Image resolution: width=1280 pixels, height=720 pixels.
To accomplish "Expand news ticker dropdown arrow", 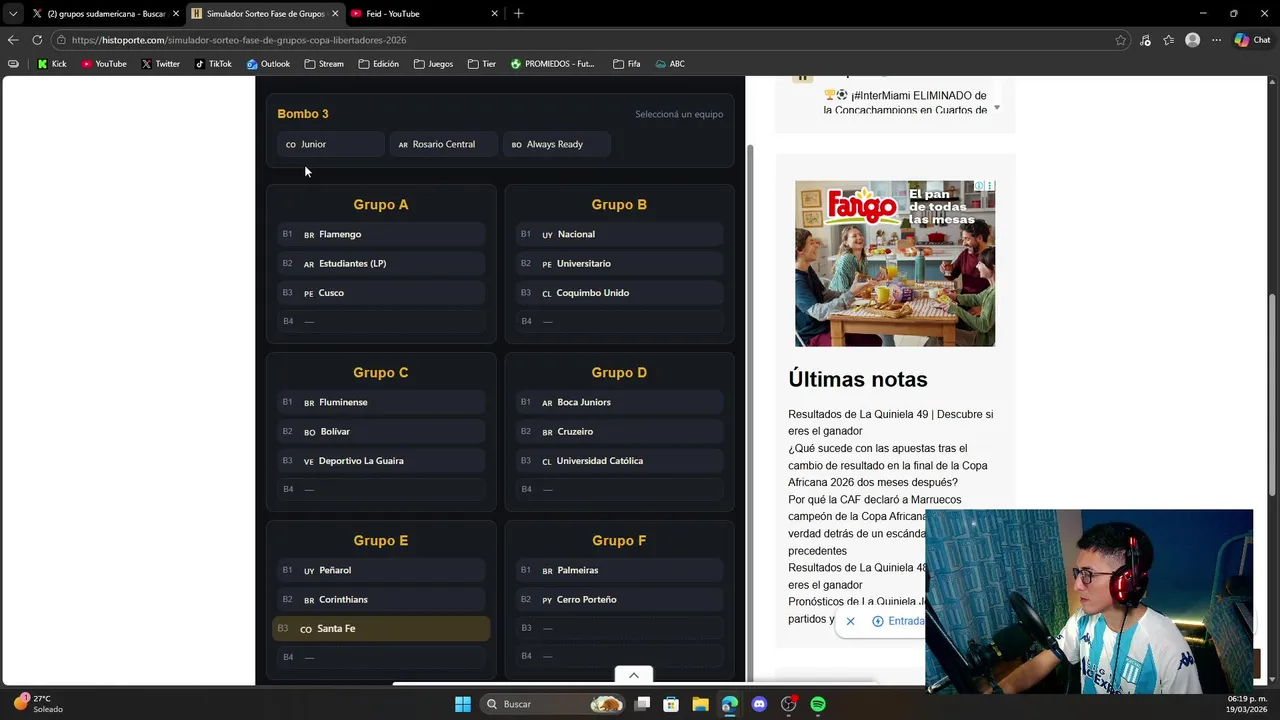I will pos(997,107).
